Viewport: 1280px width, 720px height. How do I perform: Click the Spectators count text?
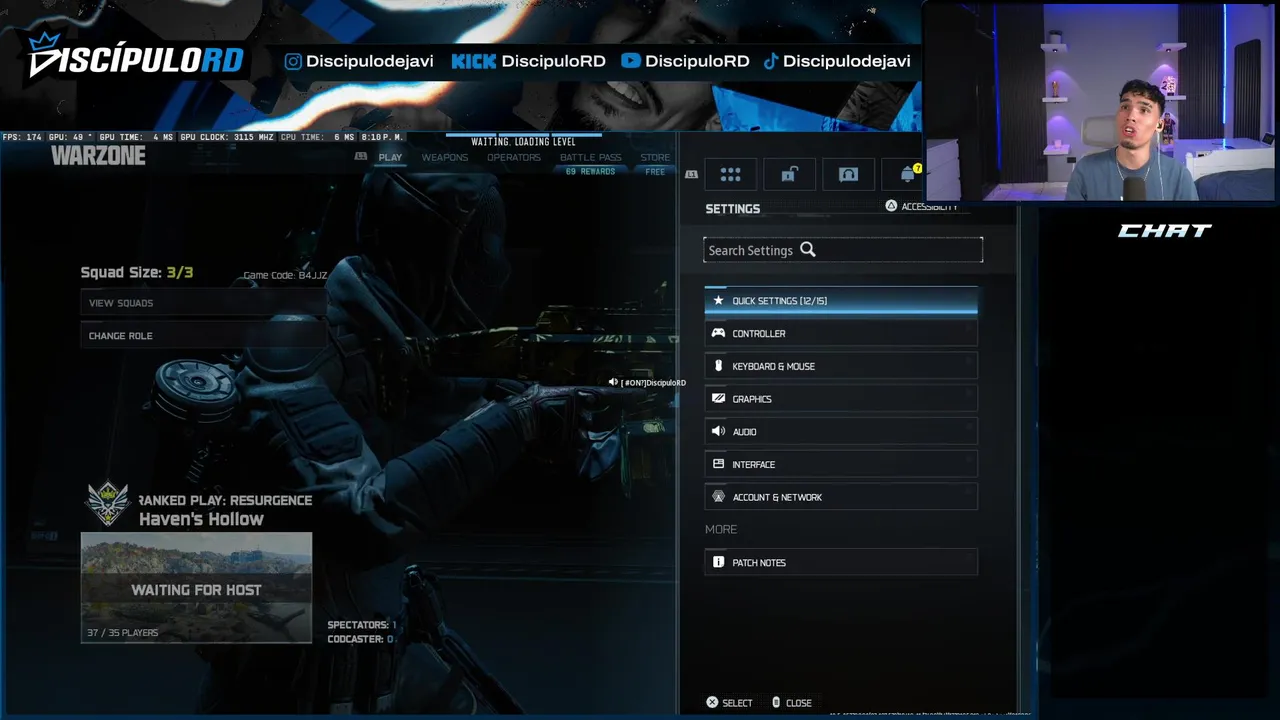[x=361, y=625]
